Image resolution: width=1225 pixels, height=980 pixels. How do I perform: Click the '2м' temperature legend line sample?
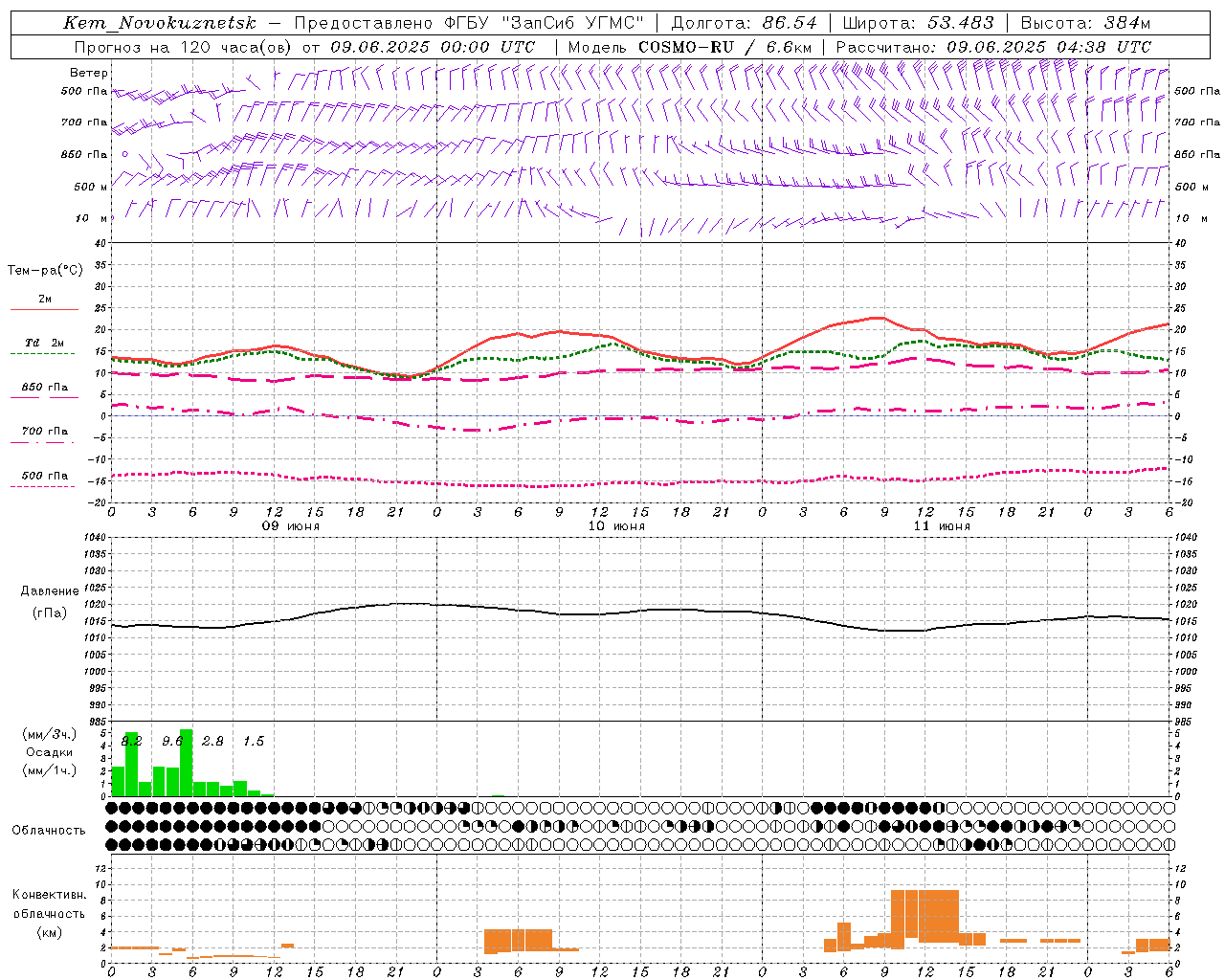pyautogui.click(x=44, y=309)
